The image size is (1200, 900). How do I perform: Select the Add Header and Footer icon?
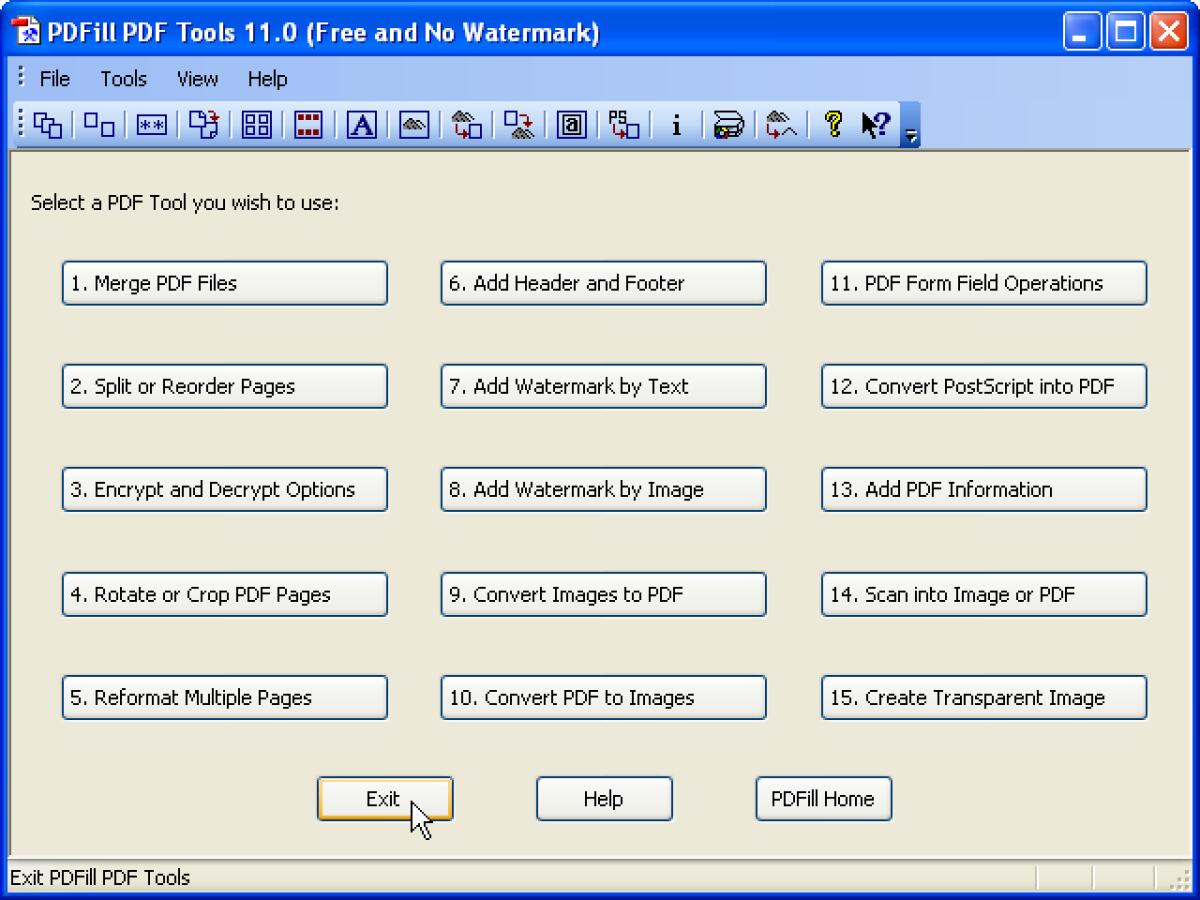(x=307, y=124)
